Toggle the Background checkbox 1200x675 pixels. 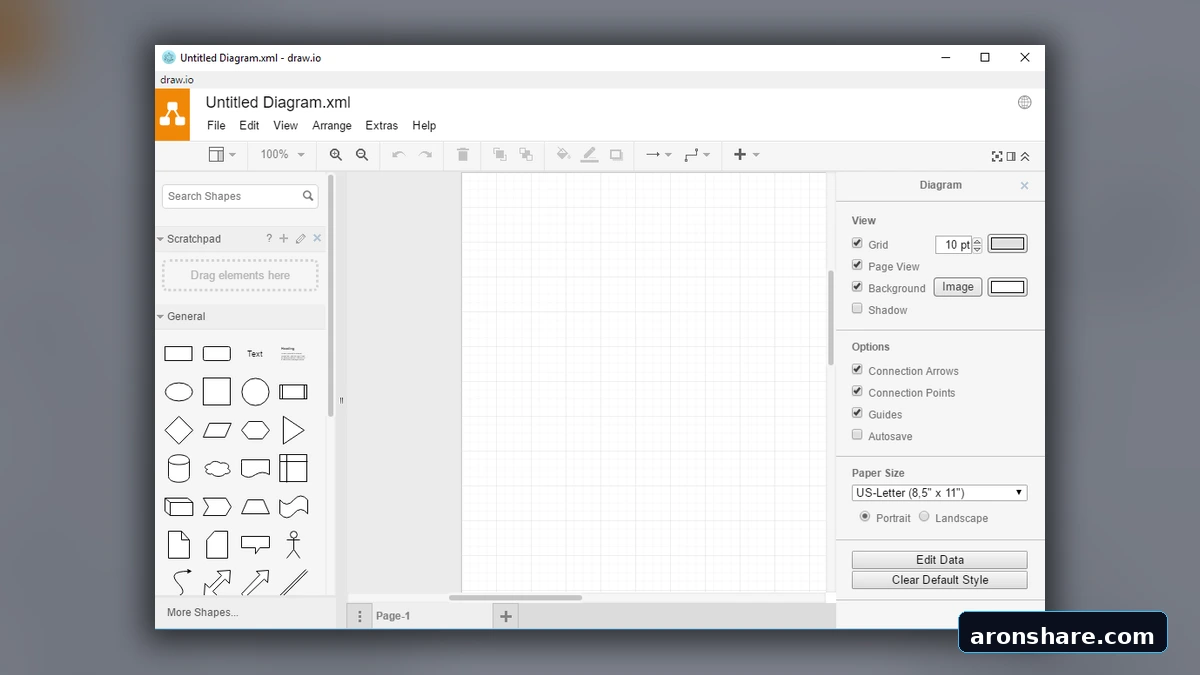[857, 287]
